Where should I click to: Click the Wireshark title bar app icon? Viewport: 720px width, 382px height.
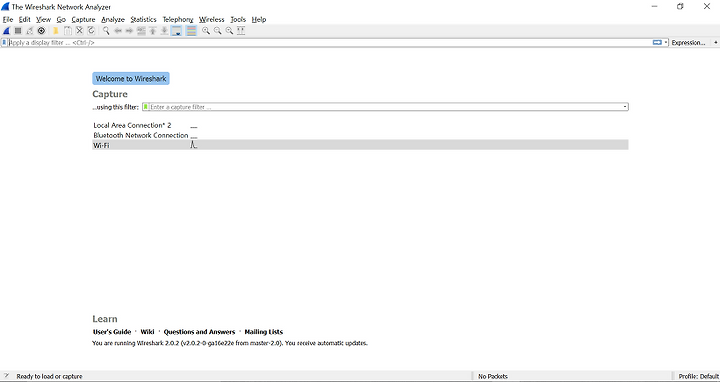point(5,6)
